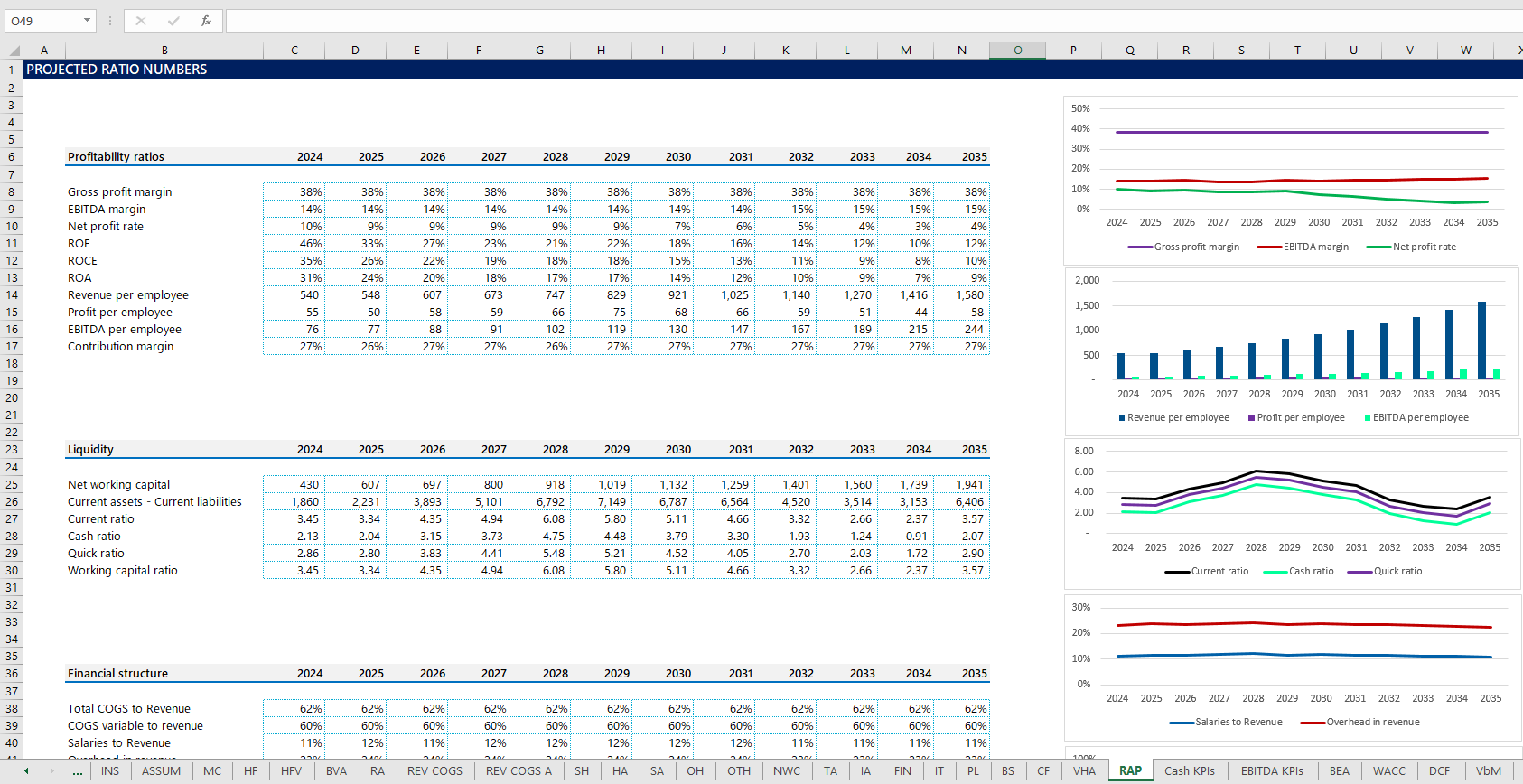Image resolution: width=1523 pixels, height=784 pixels.
Task: Click the formula bar Enter checkmark
Action: click(173, 21)
